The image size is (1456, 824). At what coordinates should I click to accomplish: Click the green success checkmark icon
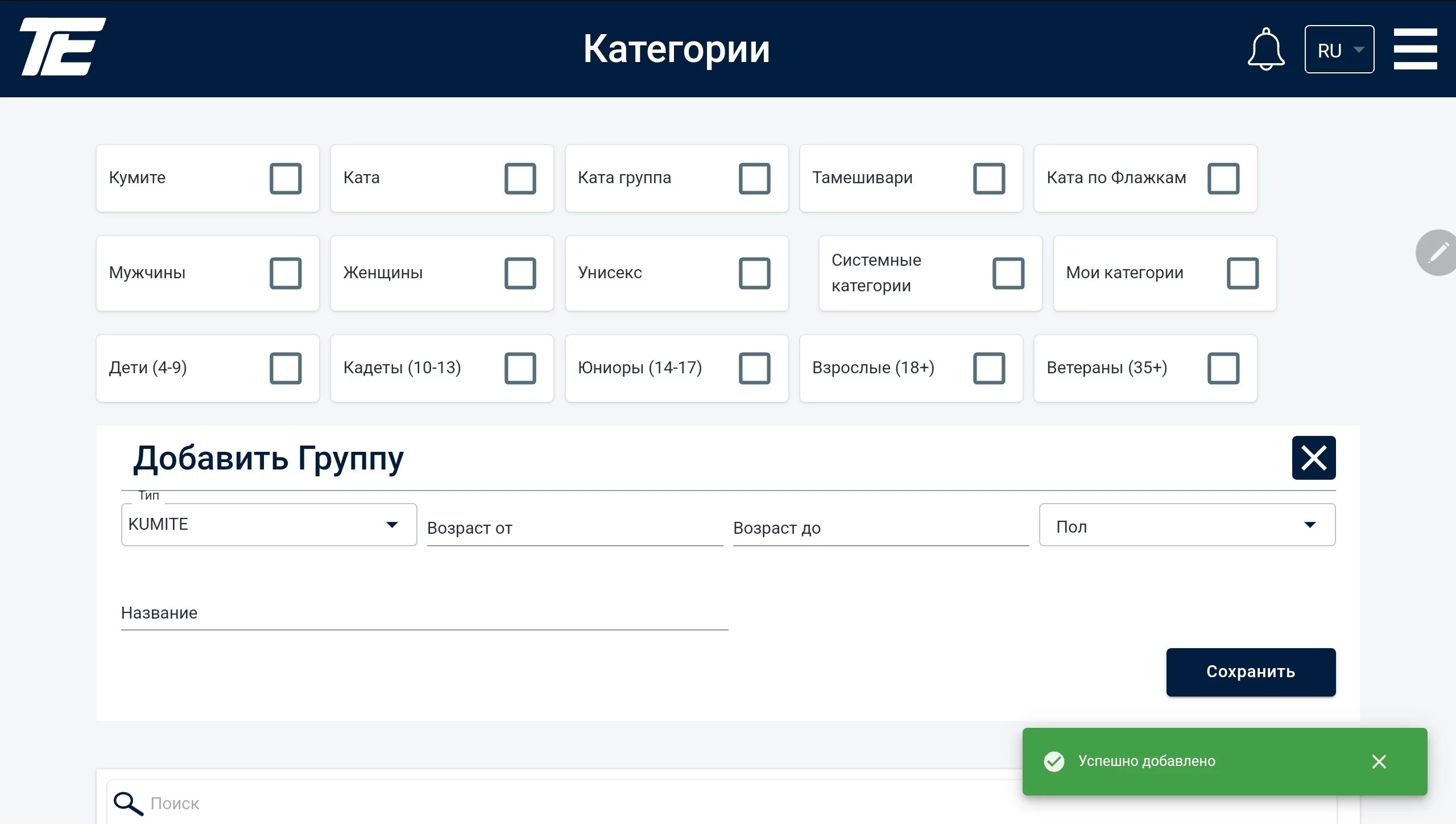tap(1054, 761)
